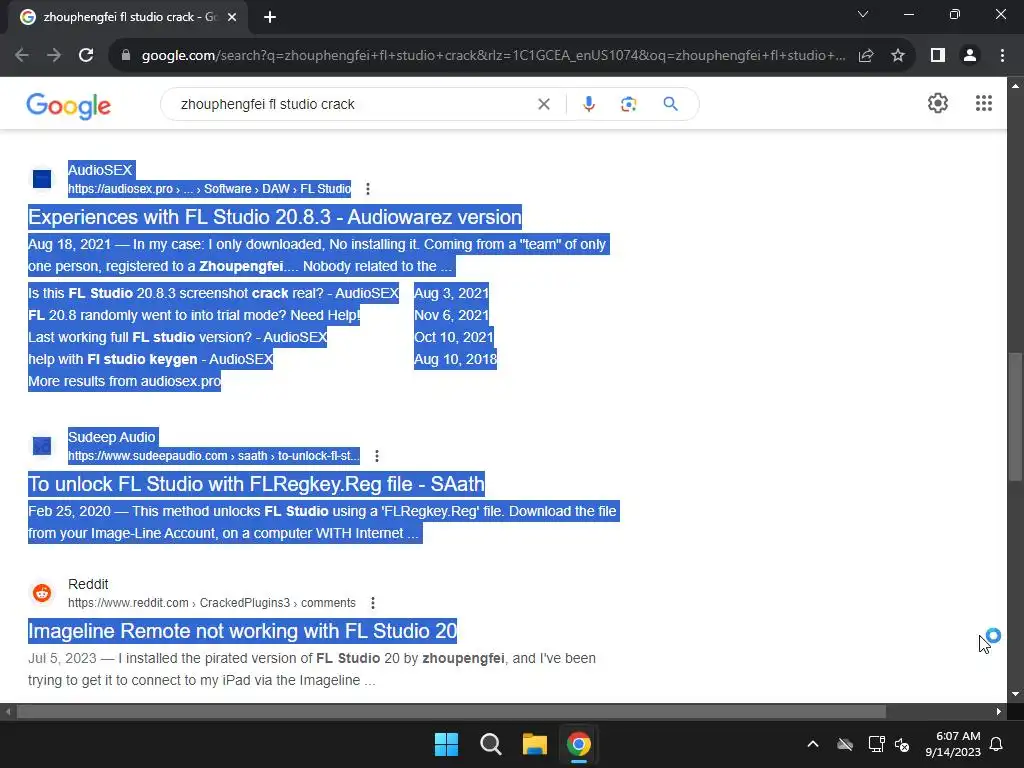Open Experiences with FL Studio 20.8.3 result
1024x768 pixels.
tap(275, 217)
